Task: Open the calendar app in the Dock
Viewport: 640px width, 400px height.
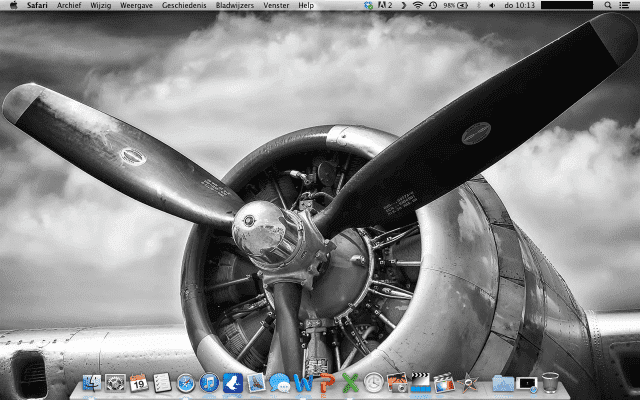Action: (x=139, y=383)
